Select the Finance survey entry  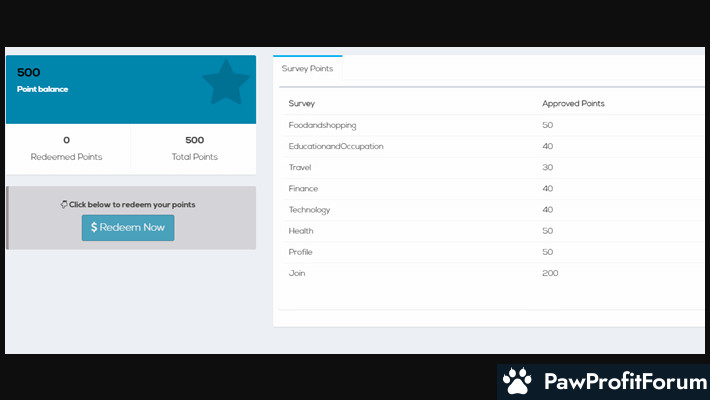point(304,188)
